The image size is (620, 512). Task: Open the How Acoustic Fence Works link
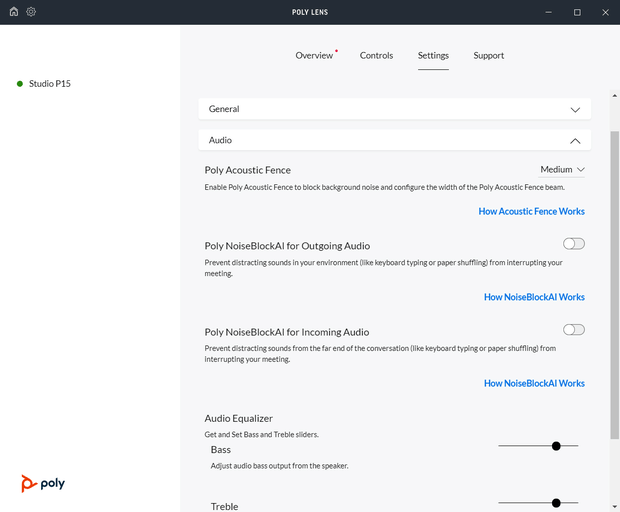[531, 212]
